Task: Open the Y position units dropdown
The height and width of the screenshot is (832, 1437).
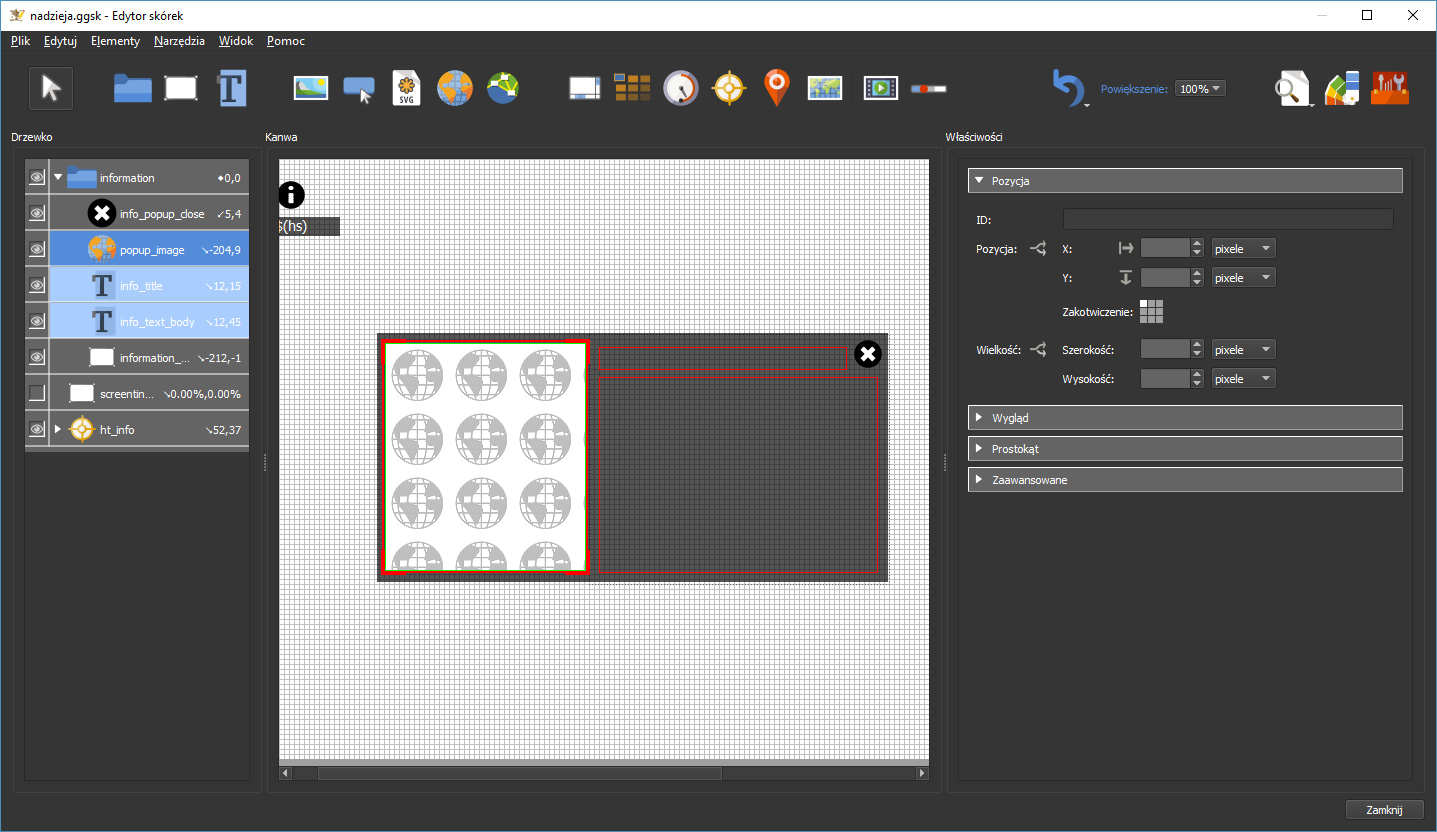Action: click(1243, 278)
